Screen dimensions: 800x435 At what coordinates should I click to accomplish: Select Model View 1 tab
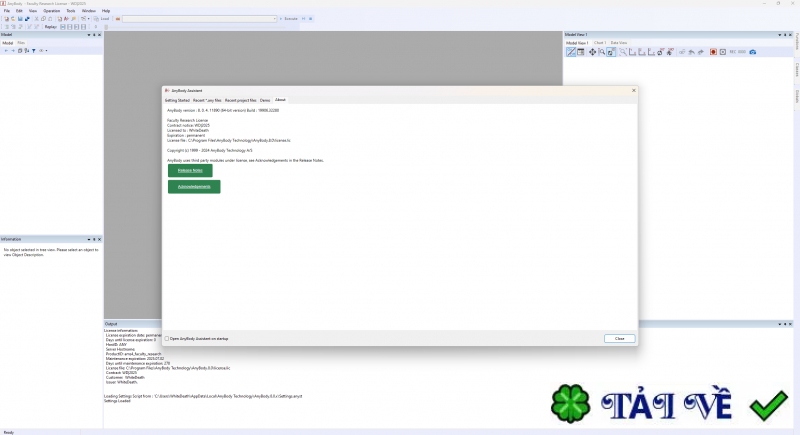click(577, 43)
